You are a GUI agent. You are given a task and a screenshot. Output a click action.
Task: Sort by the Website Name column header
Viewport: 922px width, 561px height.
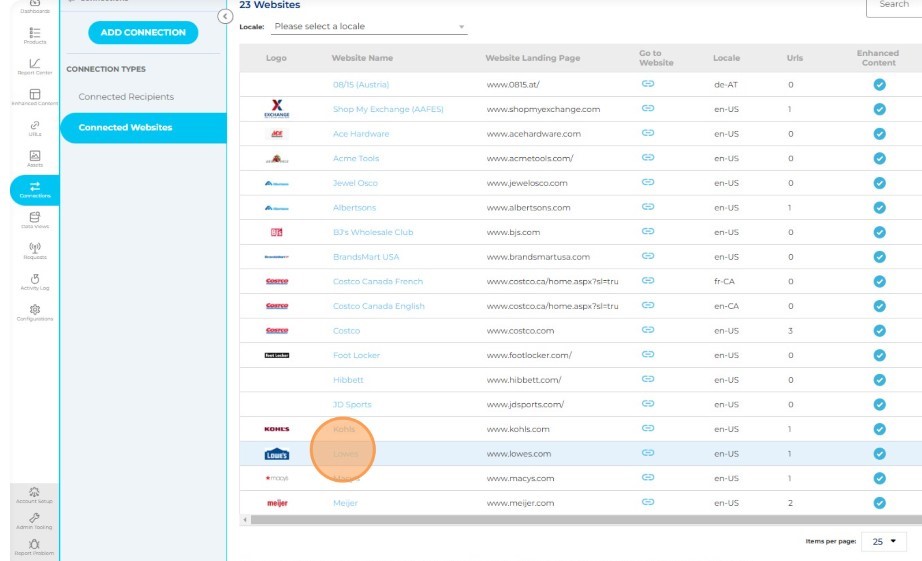pos(362,58)
